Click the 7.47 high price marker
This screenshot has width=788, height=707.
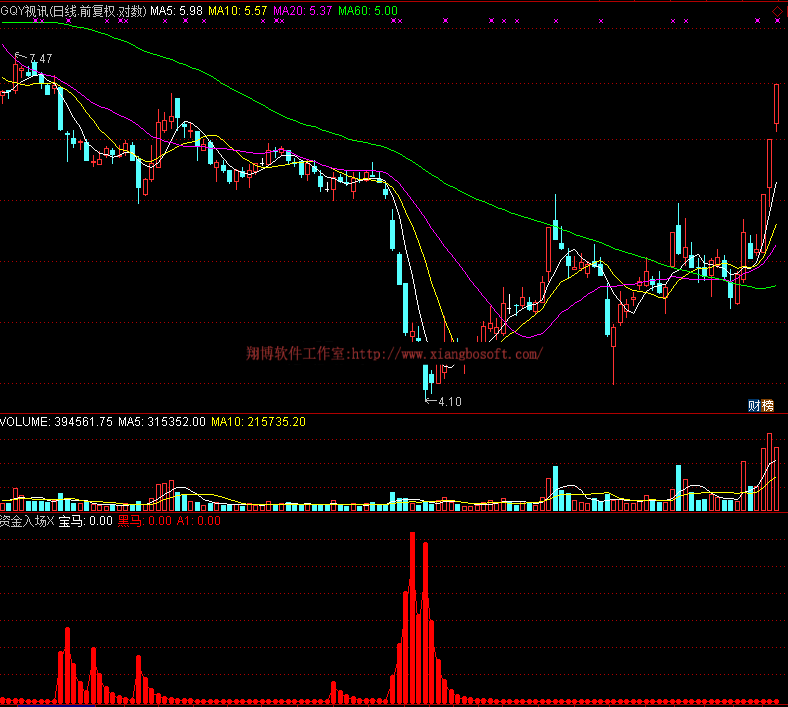tap(40, 60)
